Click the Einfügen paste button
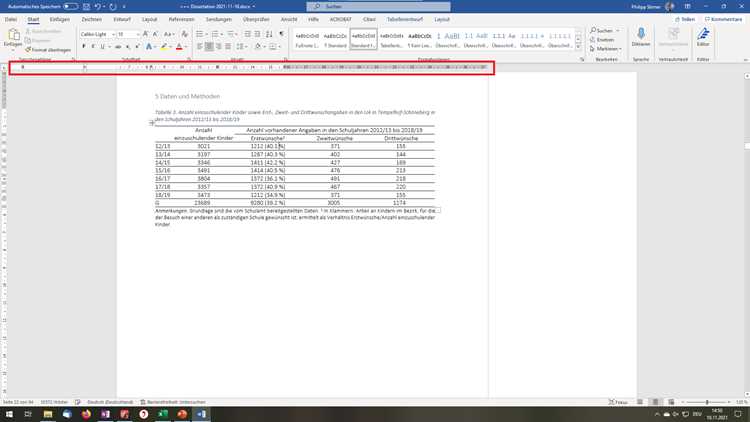Viewport: 750px width, 422px height. [x=13, y=38]
